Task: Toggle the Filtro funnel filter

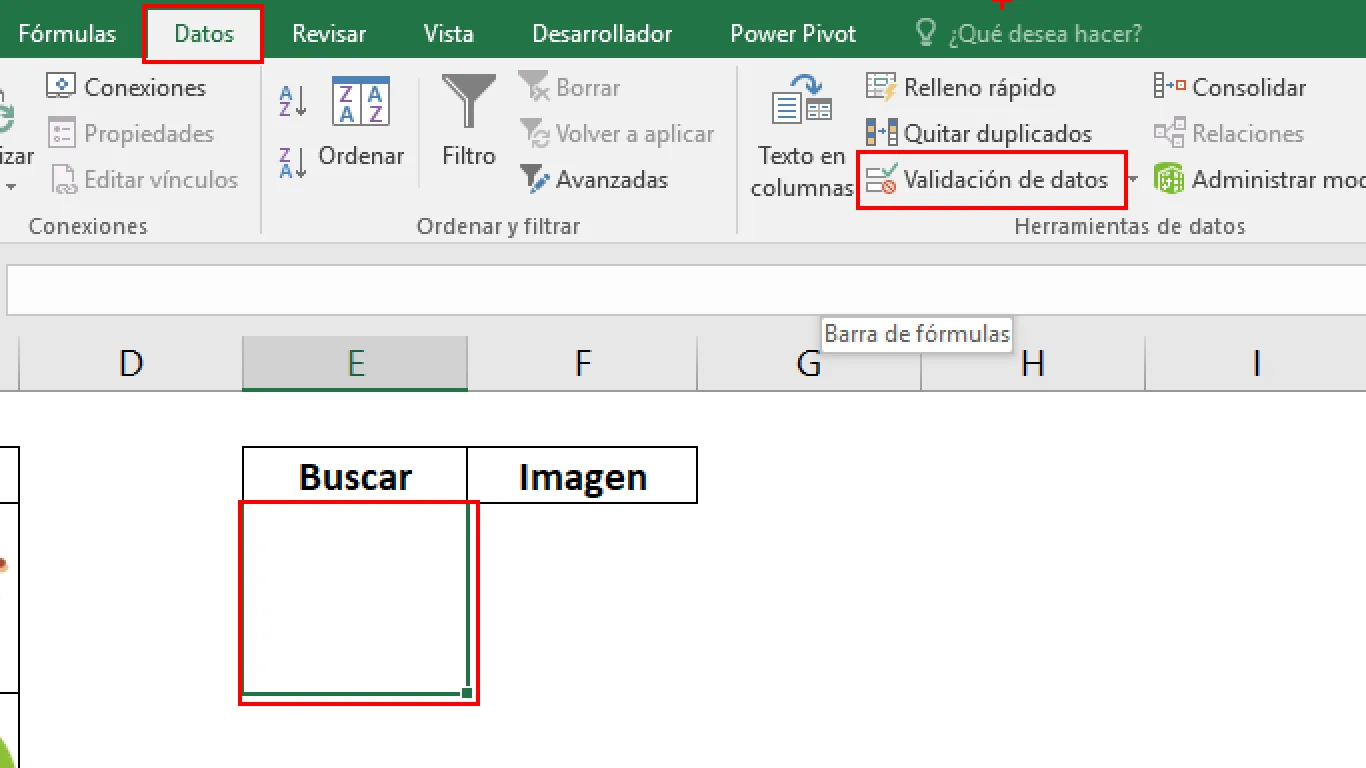Action: tap(469, 122)
